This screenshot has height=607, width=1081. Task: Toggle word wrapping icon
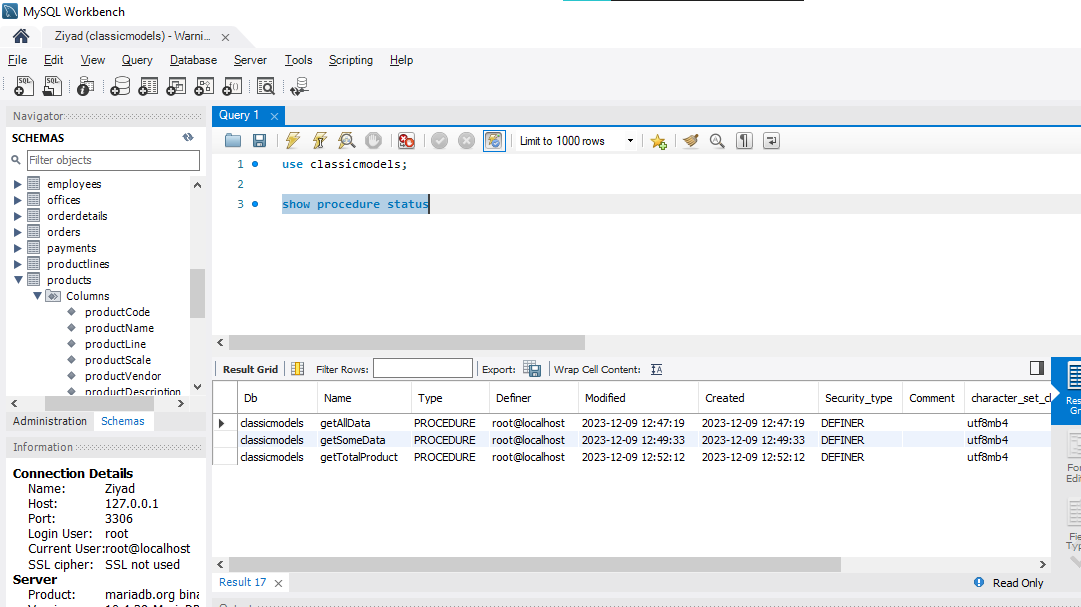(x=771, y=141)
